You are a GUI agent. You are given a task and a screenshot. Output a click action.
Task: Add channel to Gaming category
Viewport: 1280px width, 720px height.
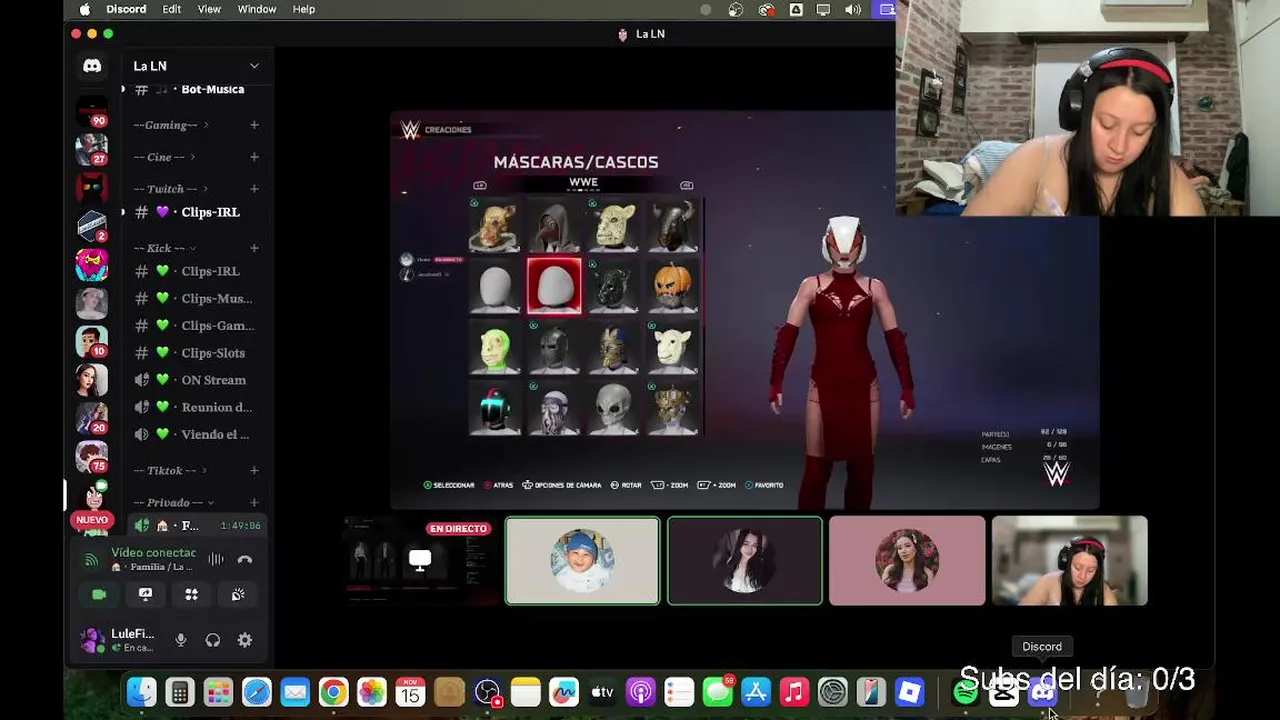(254, 125)
